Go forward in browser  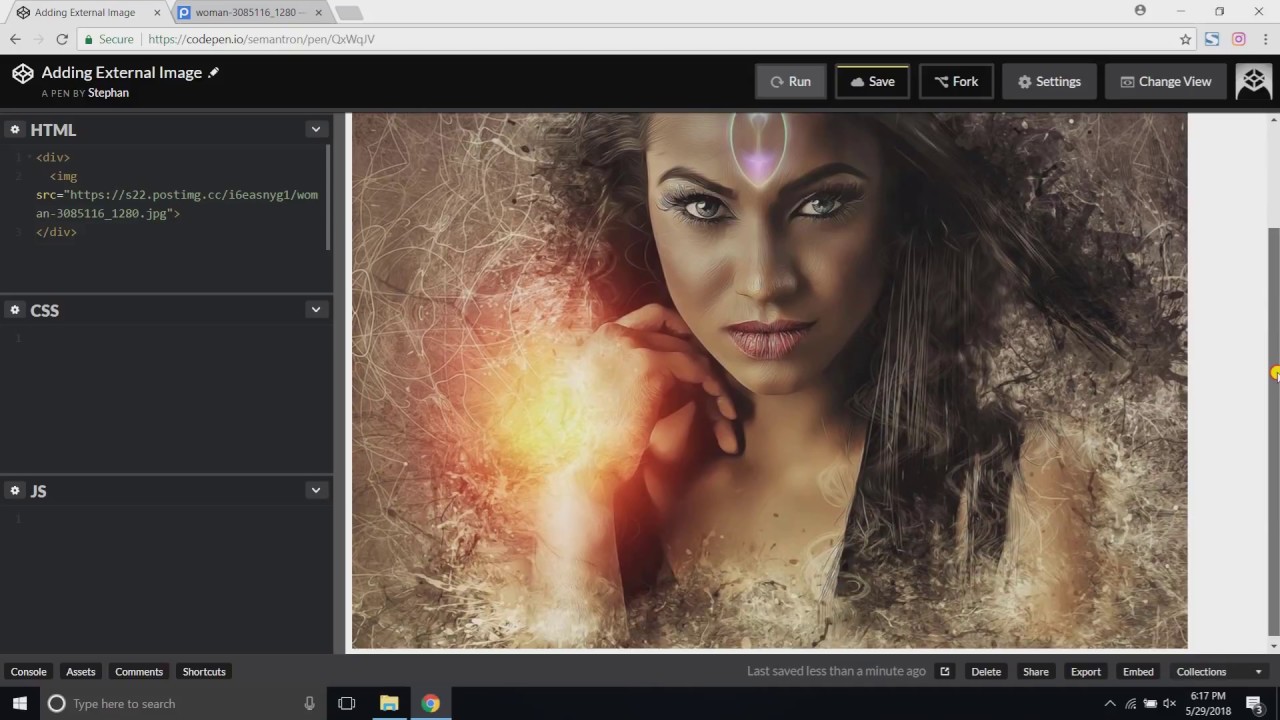tap(38, 39)
